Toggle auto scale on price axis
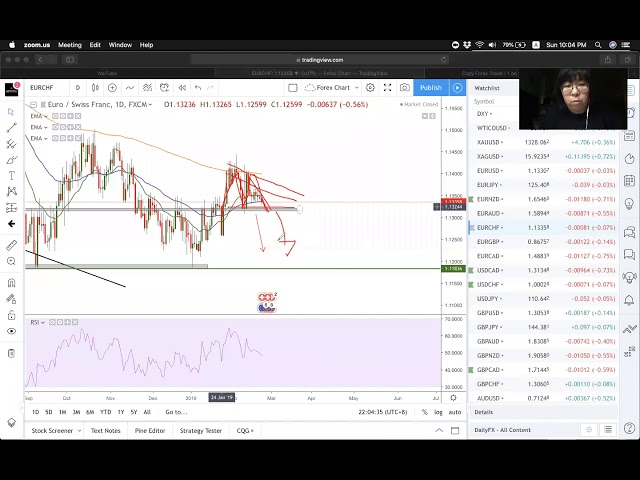The width and height of the screenshot is (640, 480). click(x=455, y=412)
